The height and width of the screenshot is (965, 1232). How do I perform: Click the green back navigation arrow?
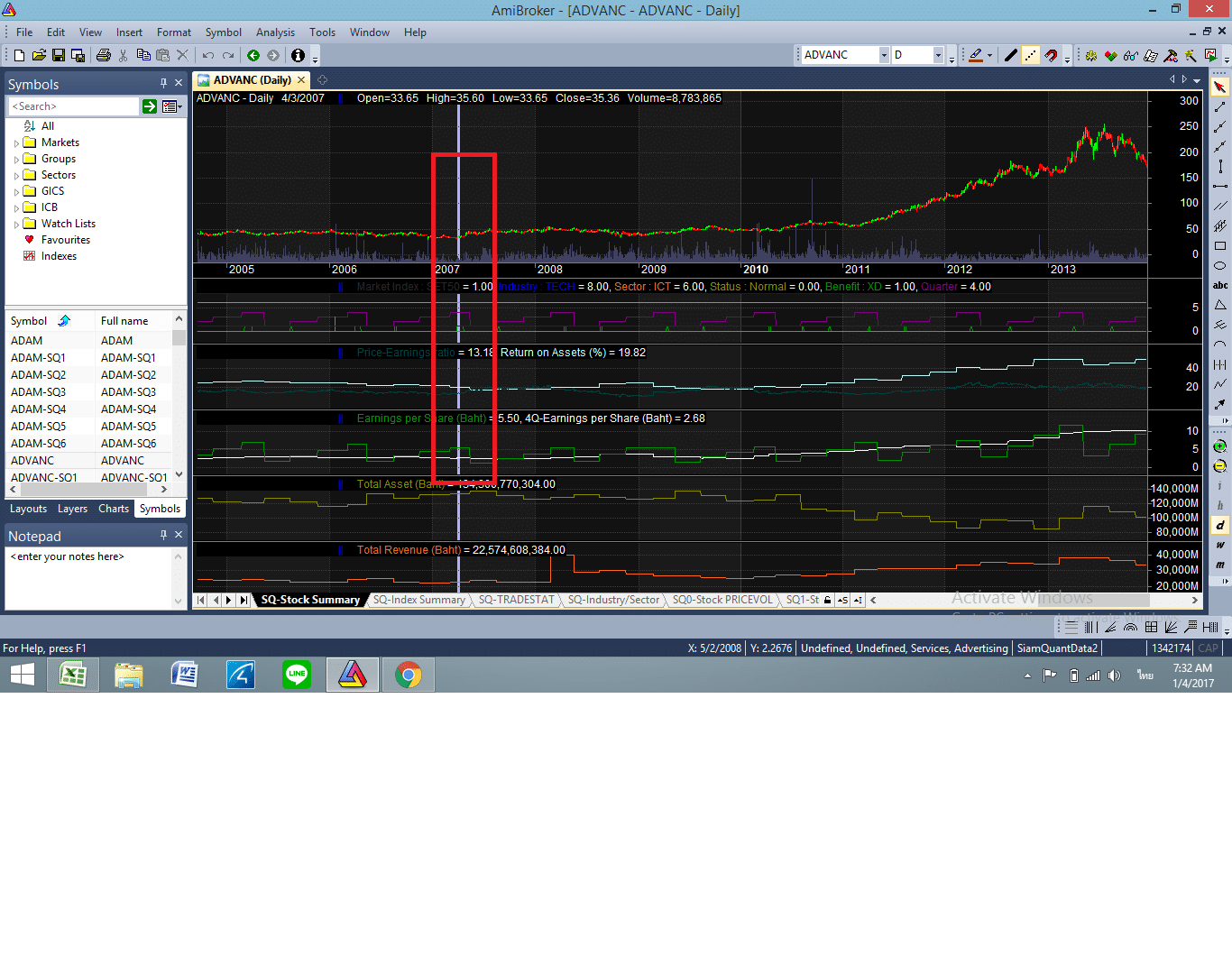click(x=253, y=56)
